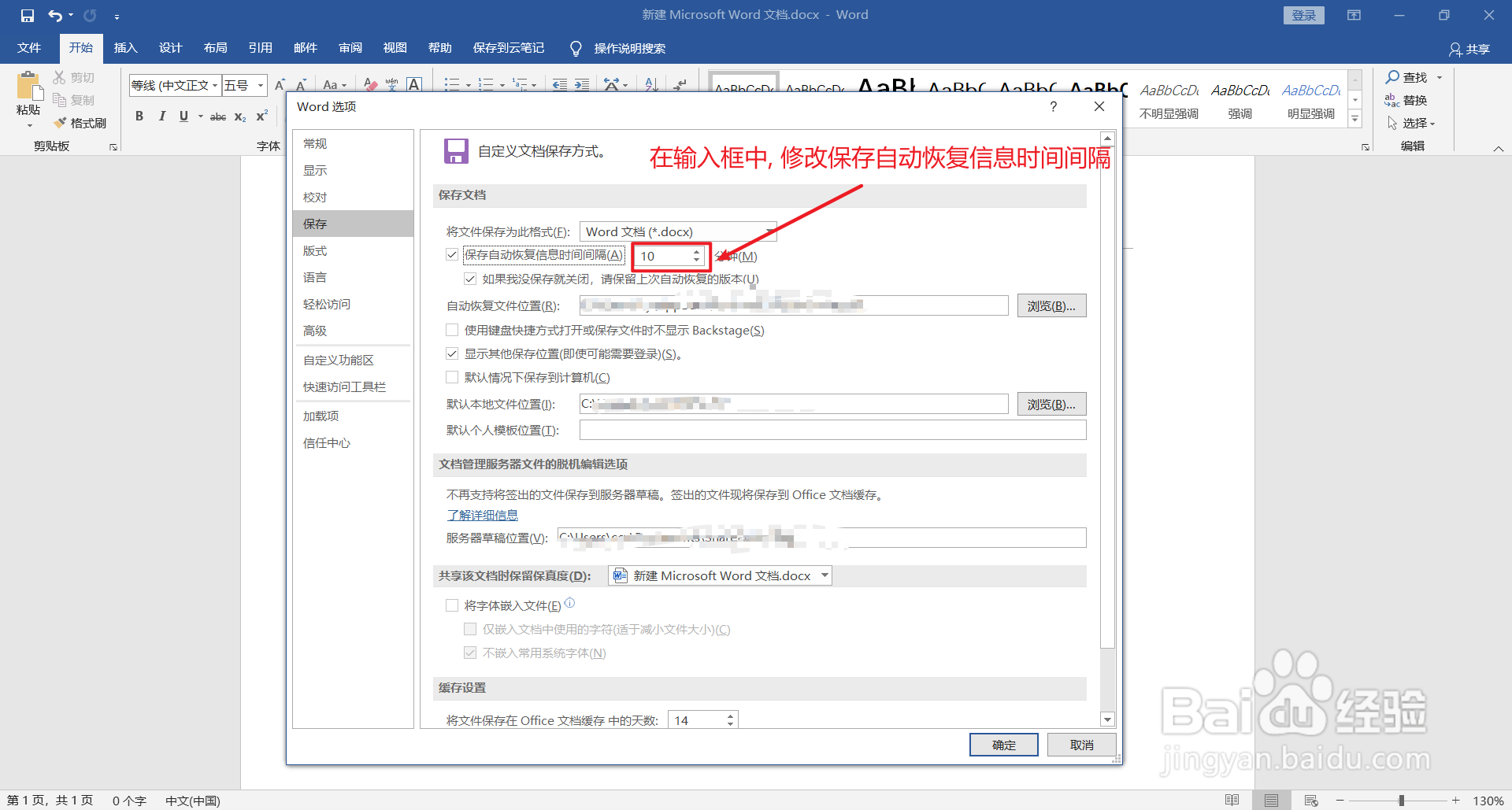Image resolution: width=1512 pixels, height=810 pixels.
Task: Click the 登录 sign-in button
Action: point(1304,15)
